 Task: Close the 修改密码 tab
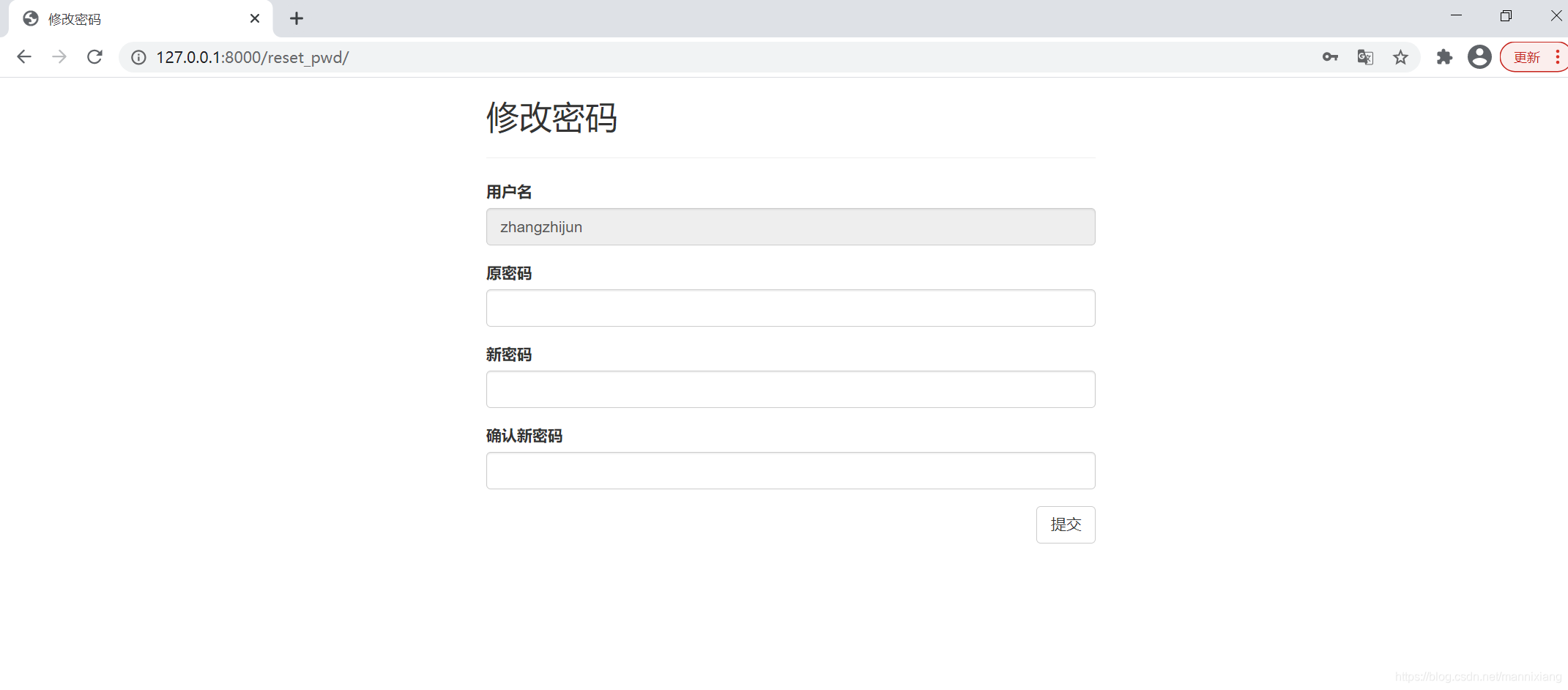(x=255, y=18)
